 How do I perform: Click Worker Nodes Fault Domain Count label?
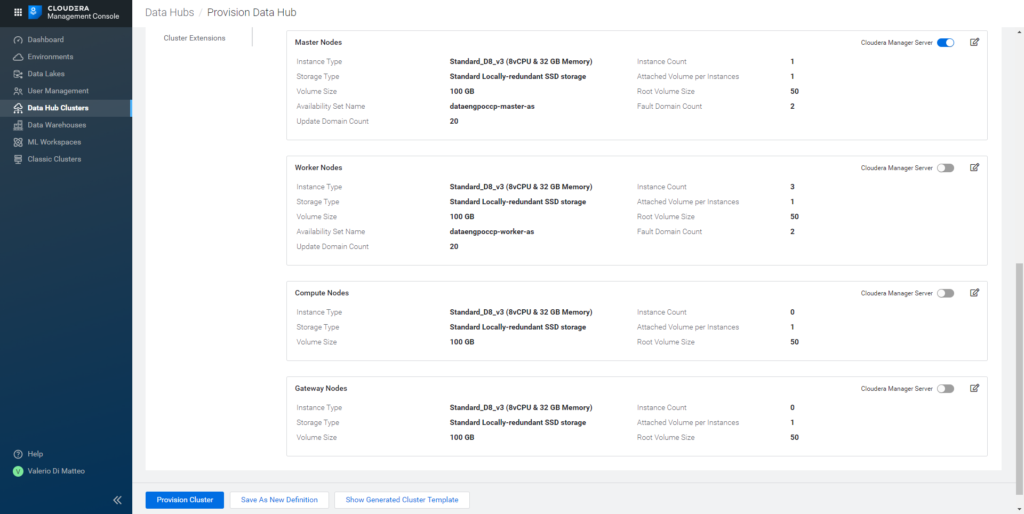tap(669, 232)
